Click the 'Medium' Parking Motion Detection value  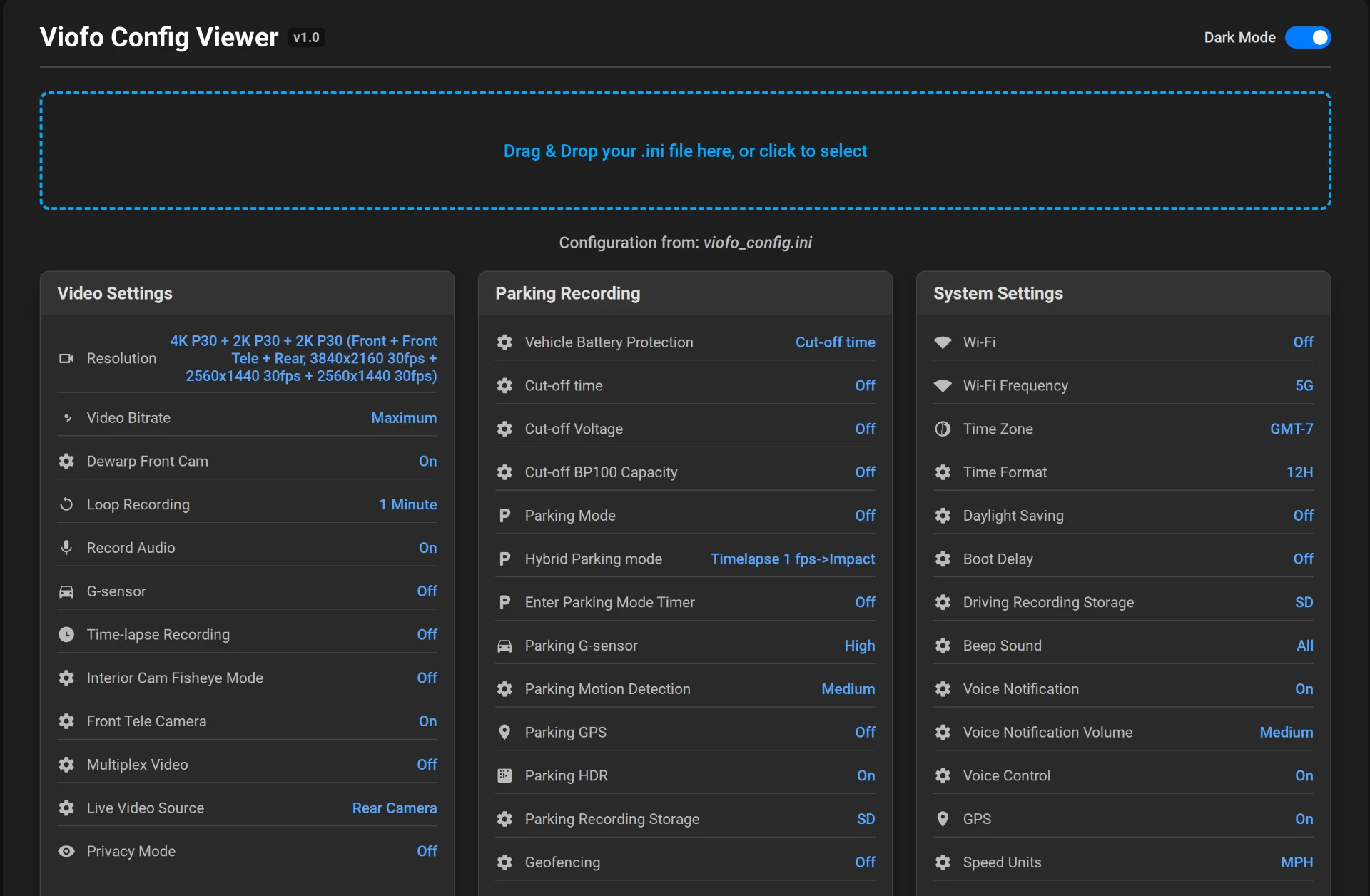coord(848,689)
